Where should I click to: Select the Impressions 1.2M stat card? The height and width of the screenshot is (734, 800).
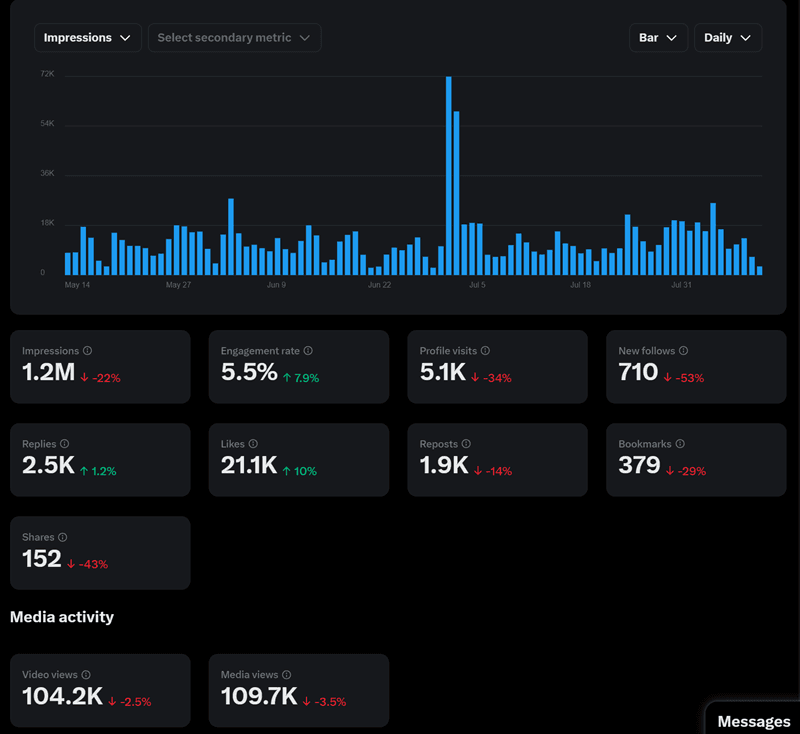tap(100, 367)
